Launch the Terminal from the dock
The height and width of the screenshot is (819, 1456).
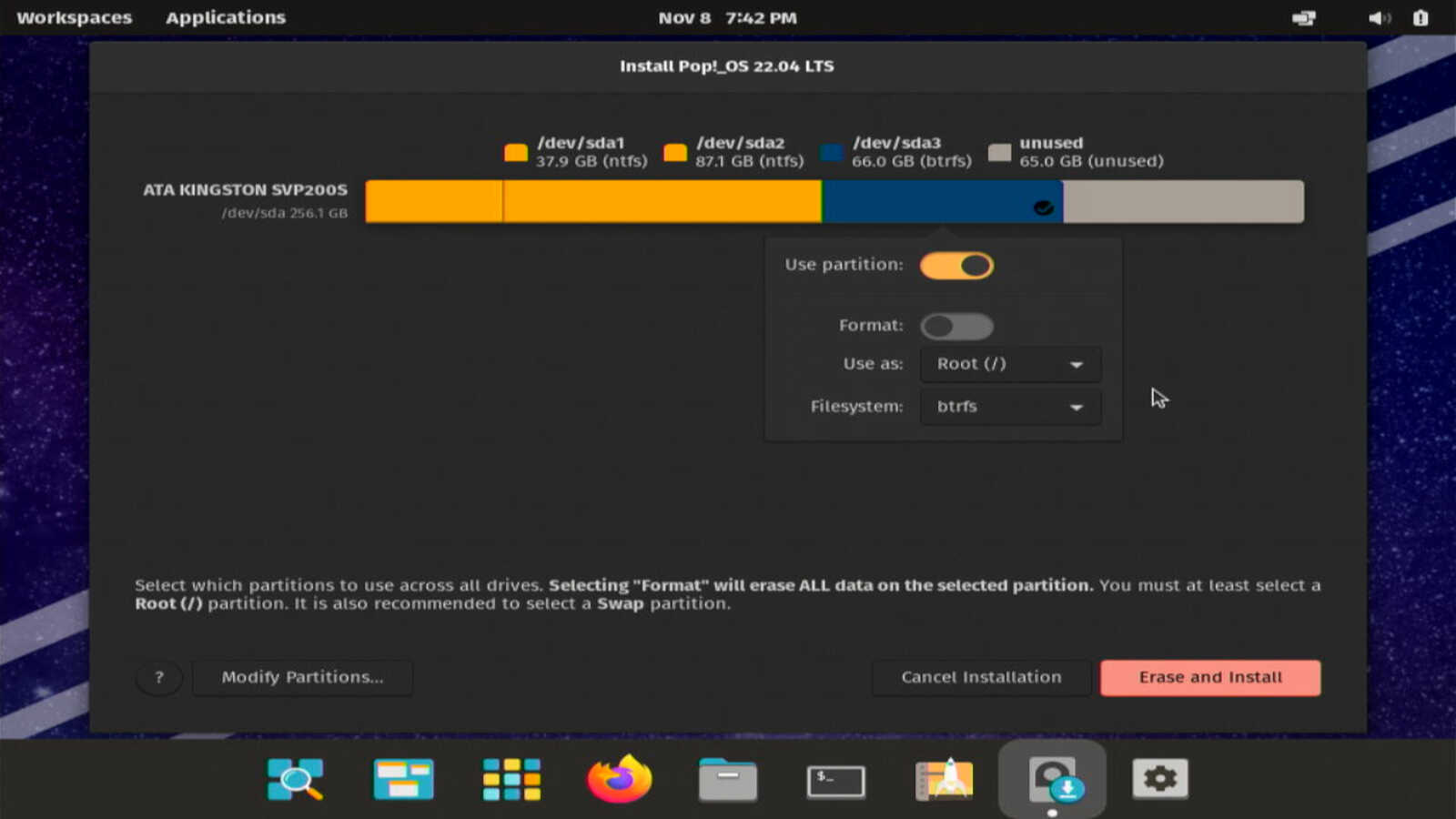[835, 781]
